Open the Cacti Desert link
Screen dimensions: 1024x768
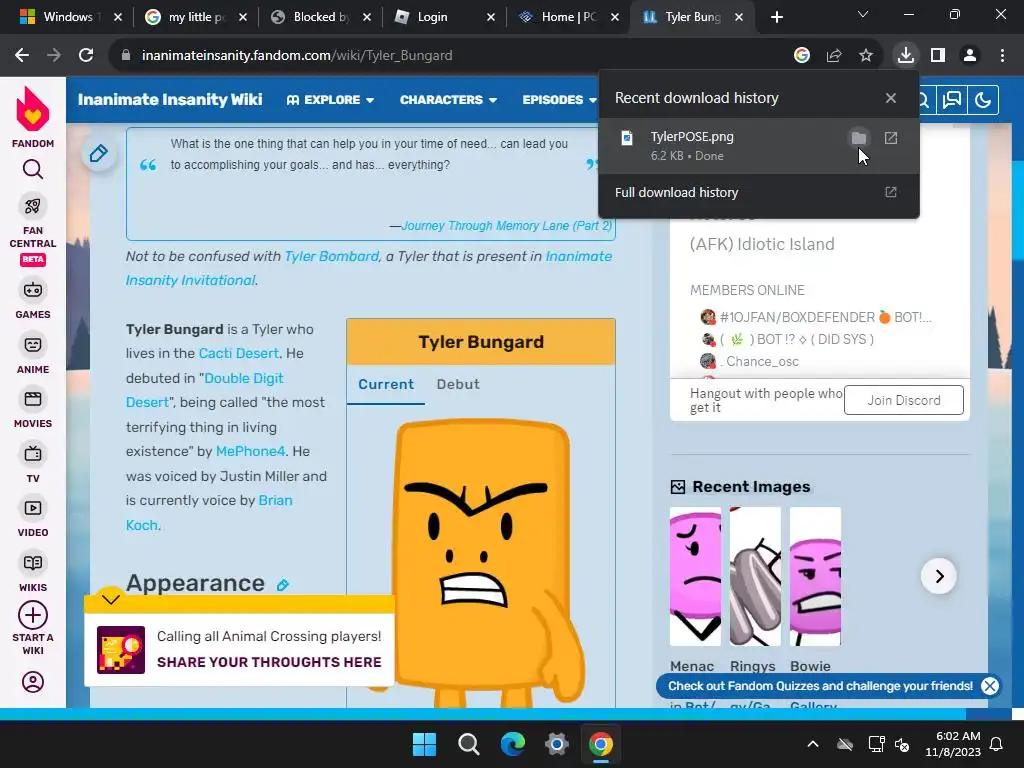239,353
